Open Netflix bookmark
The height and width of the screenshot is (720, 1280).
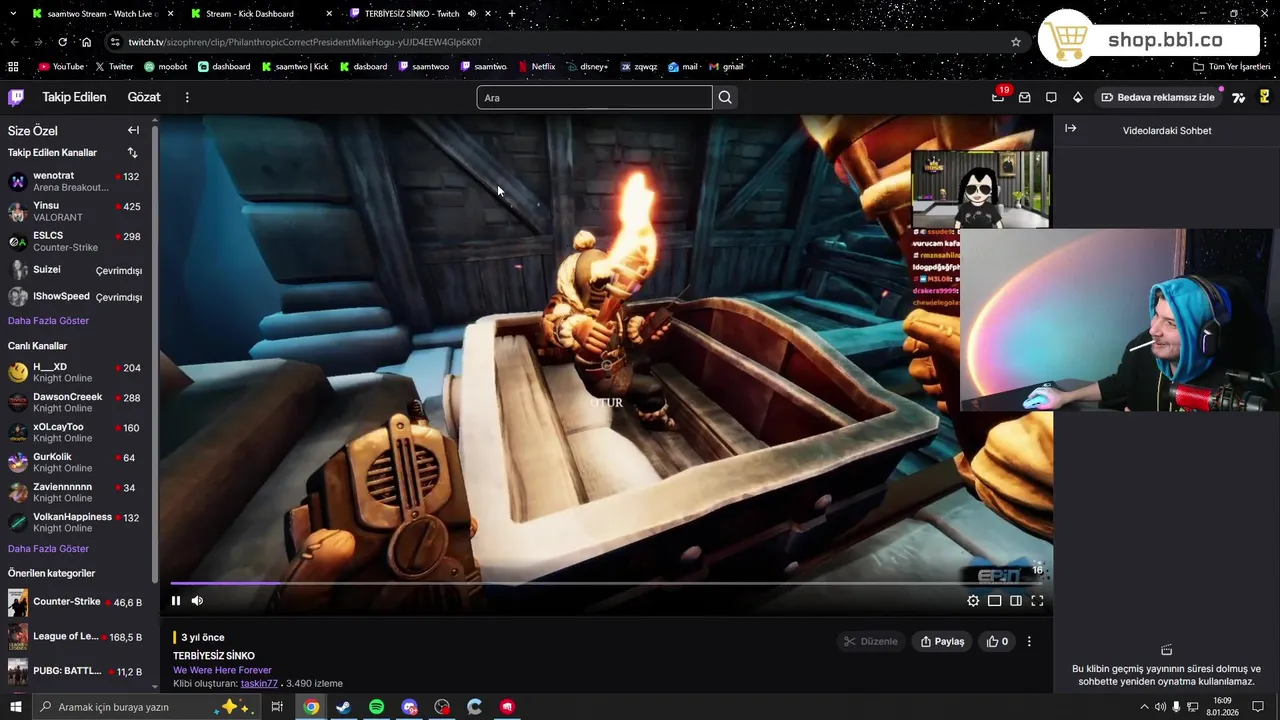pos(537,67)
